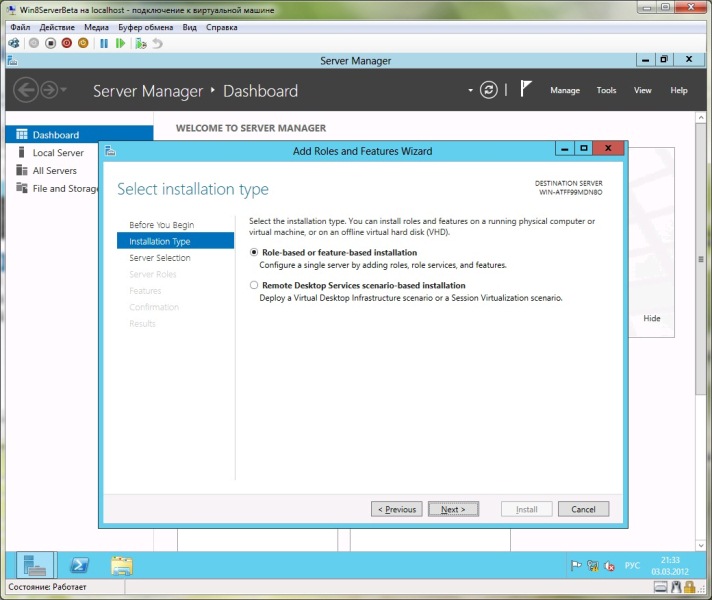Select Local Server in the sidebar
This screenshot has width=712, height=600.
[58, 153]
